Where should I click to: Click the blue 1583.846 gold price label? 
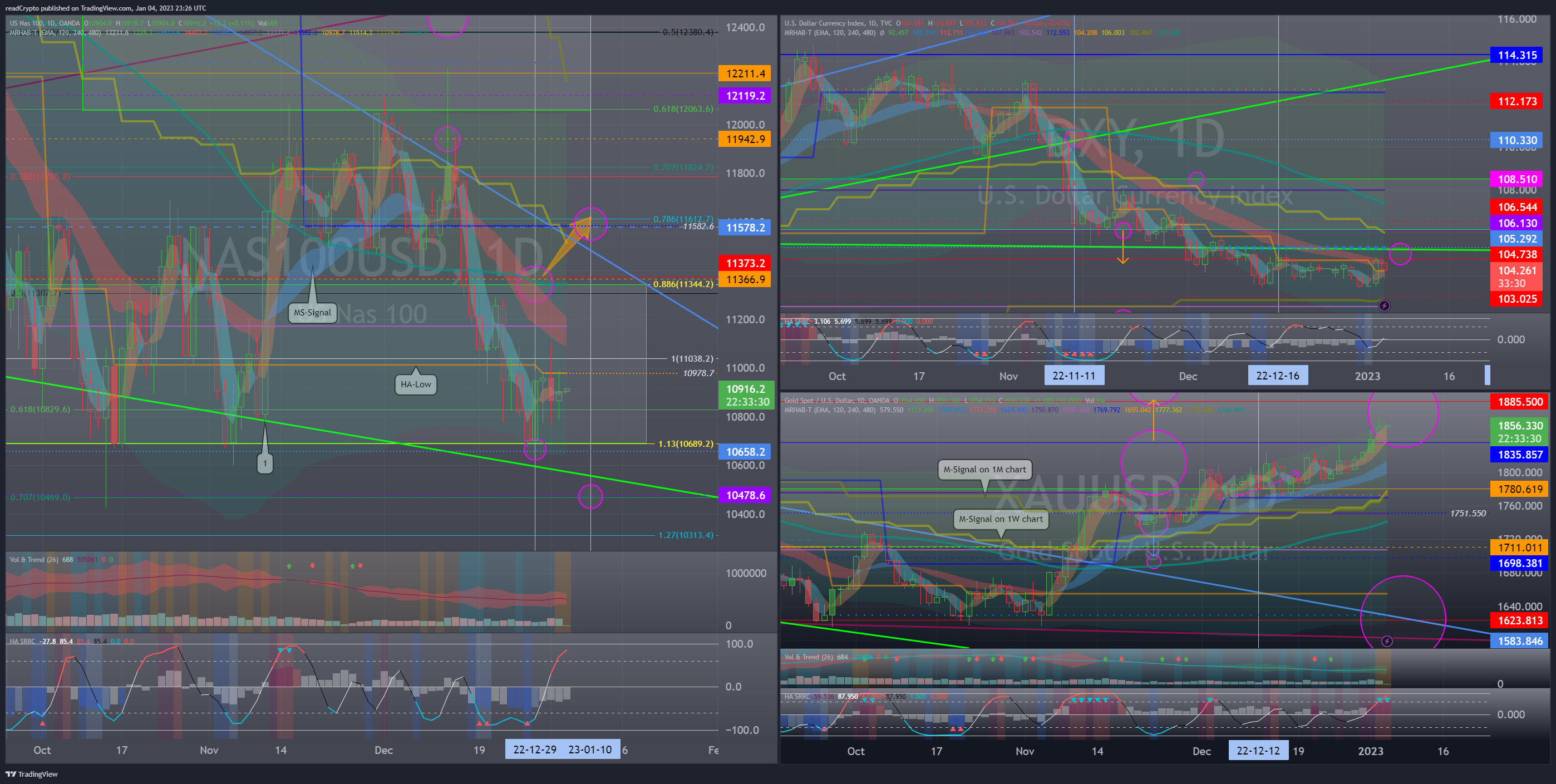click(x=1519, y=641)
